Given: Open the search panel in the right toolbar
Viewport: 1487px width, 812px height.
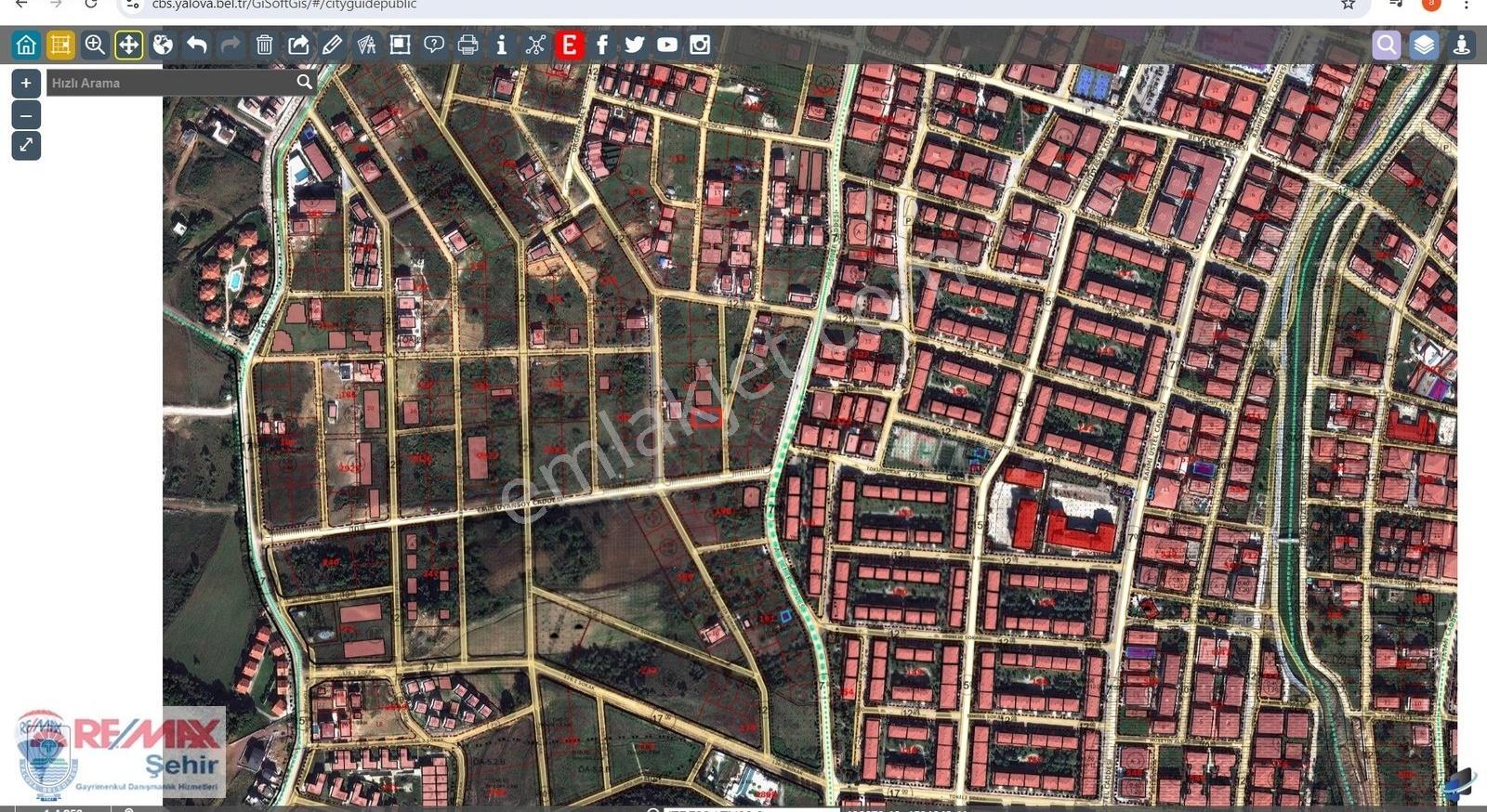Looking at the screenshot, I should [x=1387, y=45].
